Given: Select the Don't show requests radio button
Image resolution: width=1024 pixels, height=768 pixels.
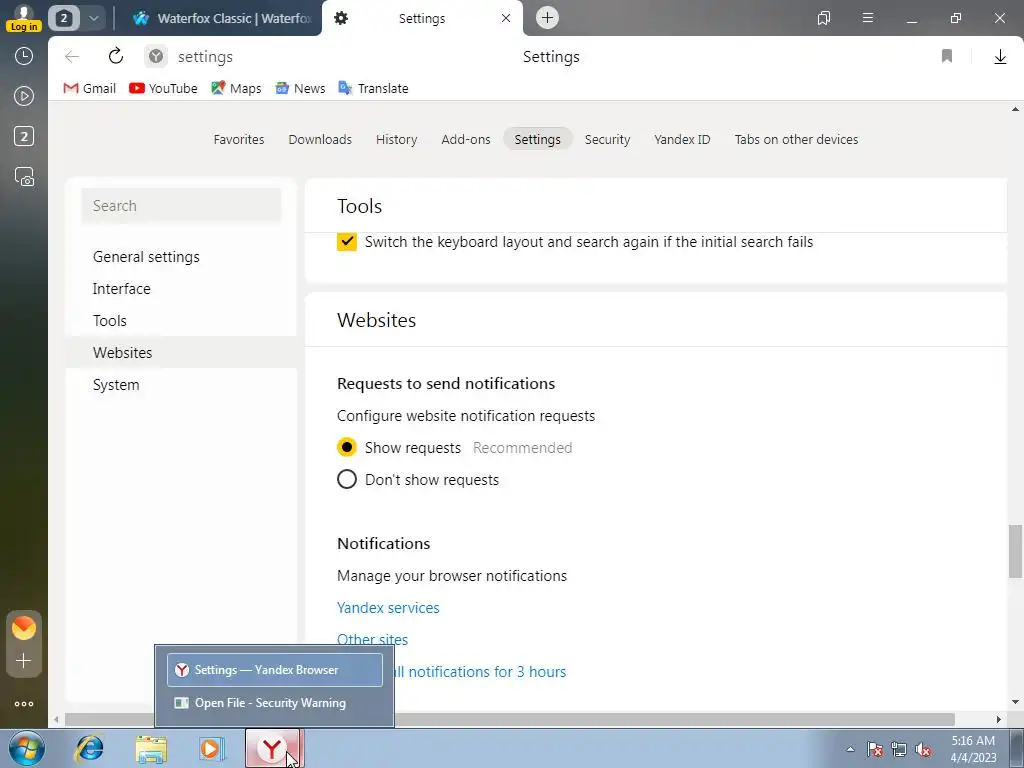Looking at the screenshot, I should (347, 479).
